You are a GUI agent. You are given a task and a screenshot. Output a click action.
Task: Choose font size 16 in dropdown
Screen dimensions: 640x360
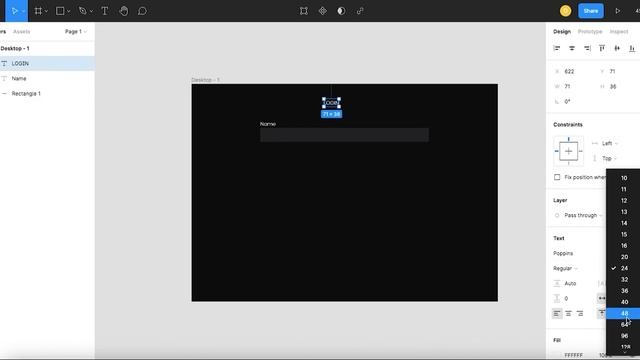point(623,246)
